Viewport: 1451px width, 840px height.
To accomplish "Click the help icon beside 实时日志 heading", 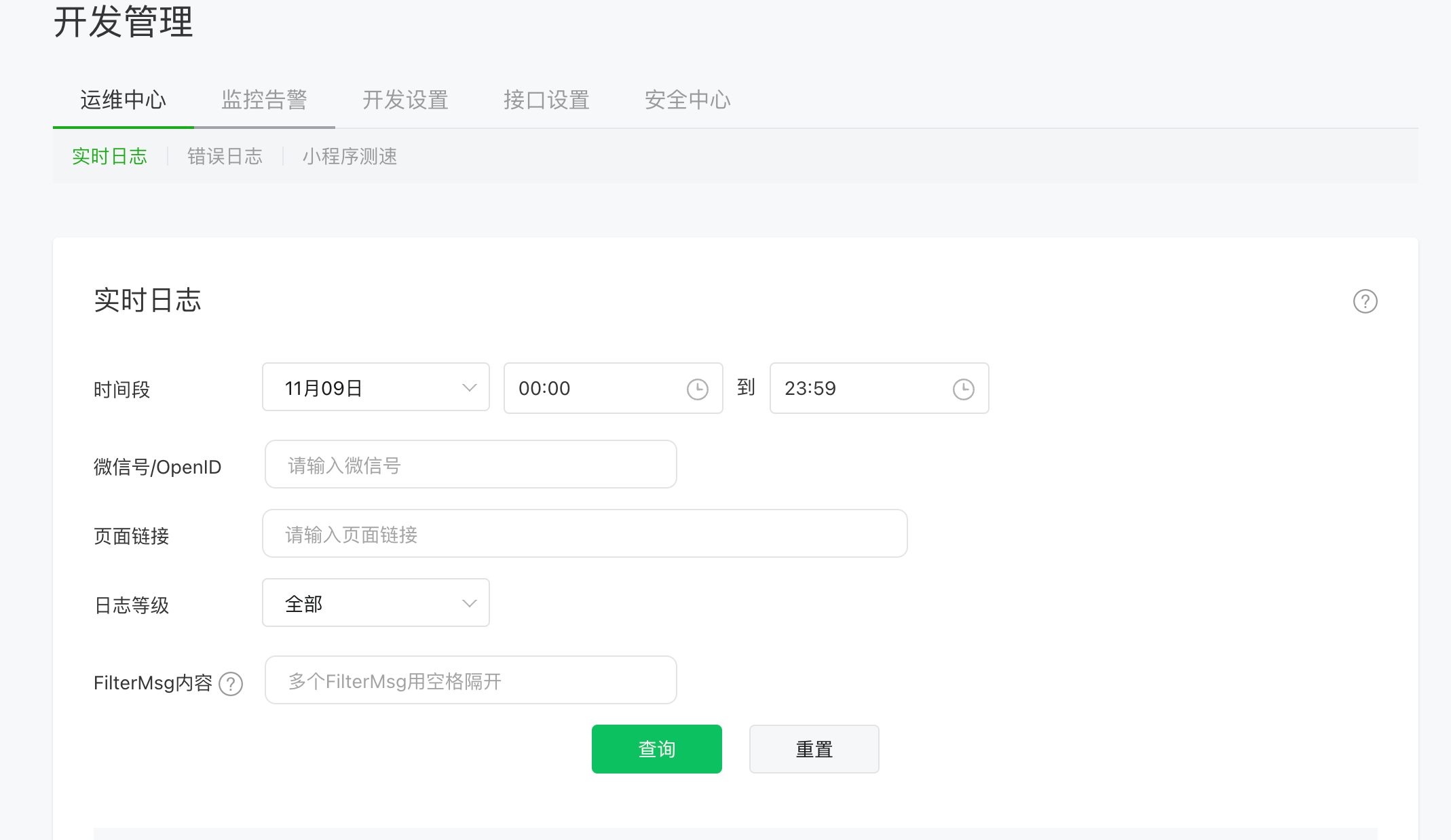I will point(1365,301).
